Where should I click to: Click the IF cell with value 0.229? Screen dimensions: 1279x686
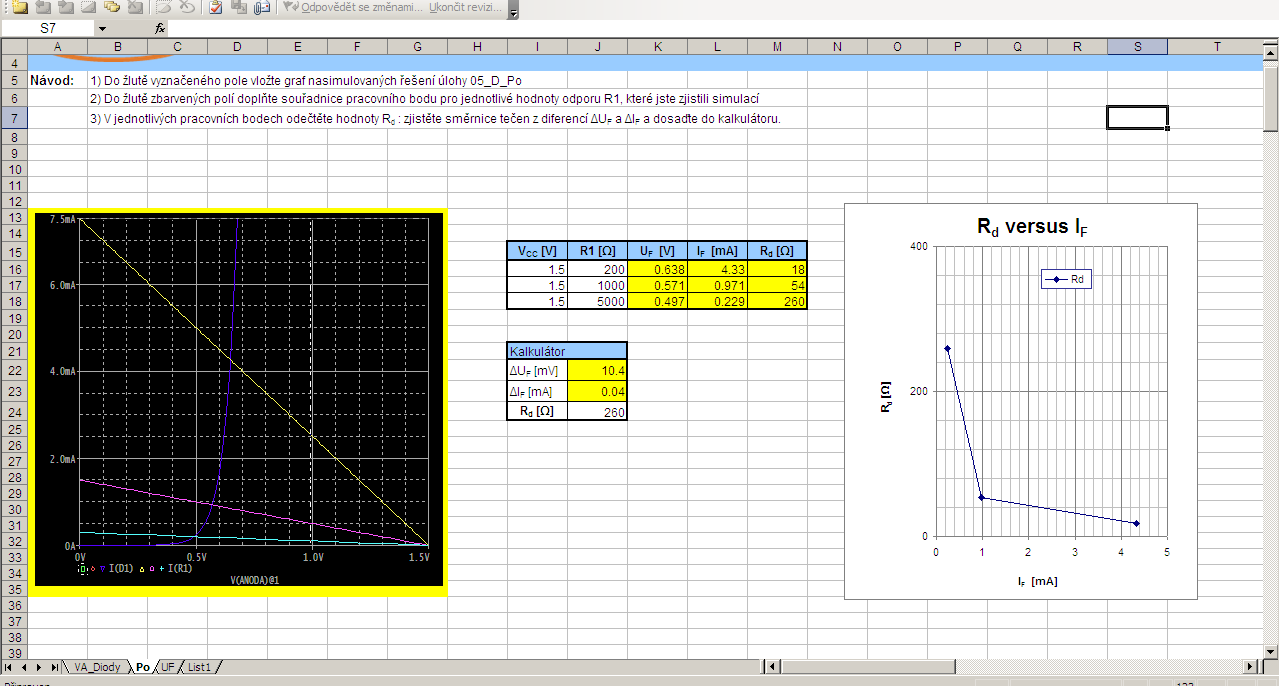click(x=717, y=301)
